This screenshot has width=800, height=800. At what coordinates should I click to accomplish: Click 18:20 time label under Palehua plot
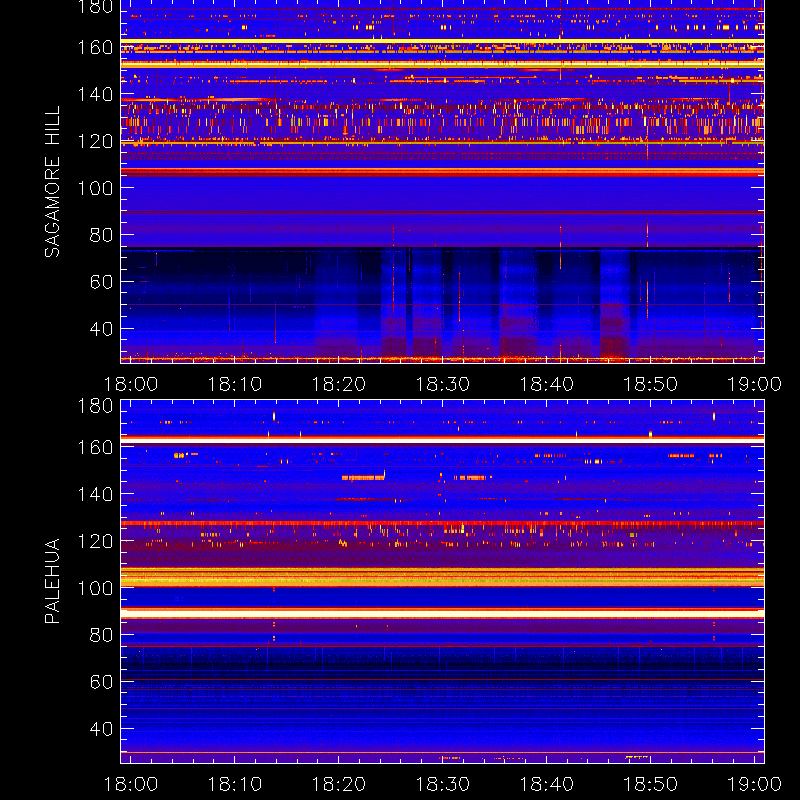point(339,784)
